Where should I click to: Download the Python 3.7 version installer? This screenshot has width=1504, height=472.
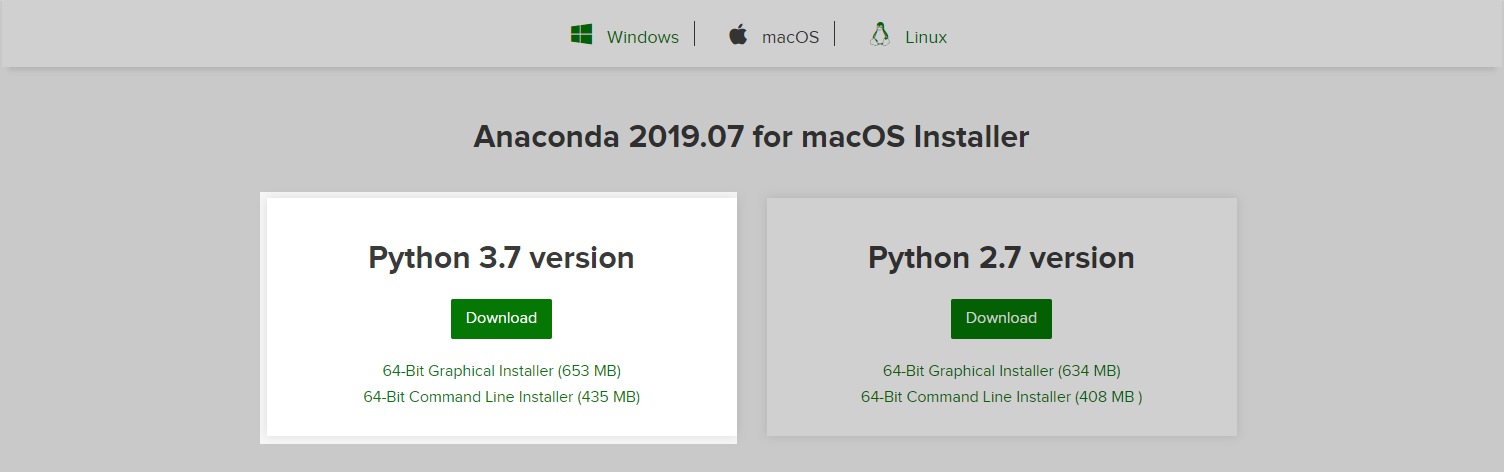tap(501, 318)
